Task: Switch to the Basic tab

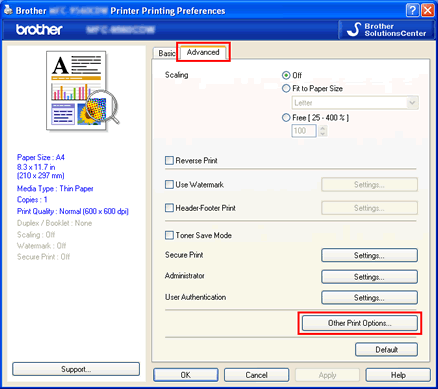Action: click(x=166, y=53)
